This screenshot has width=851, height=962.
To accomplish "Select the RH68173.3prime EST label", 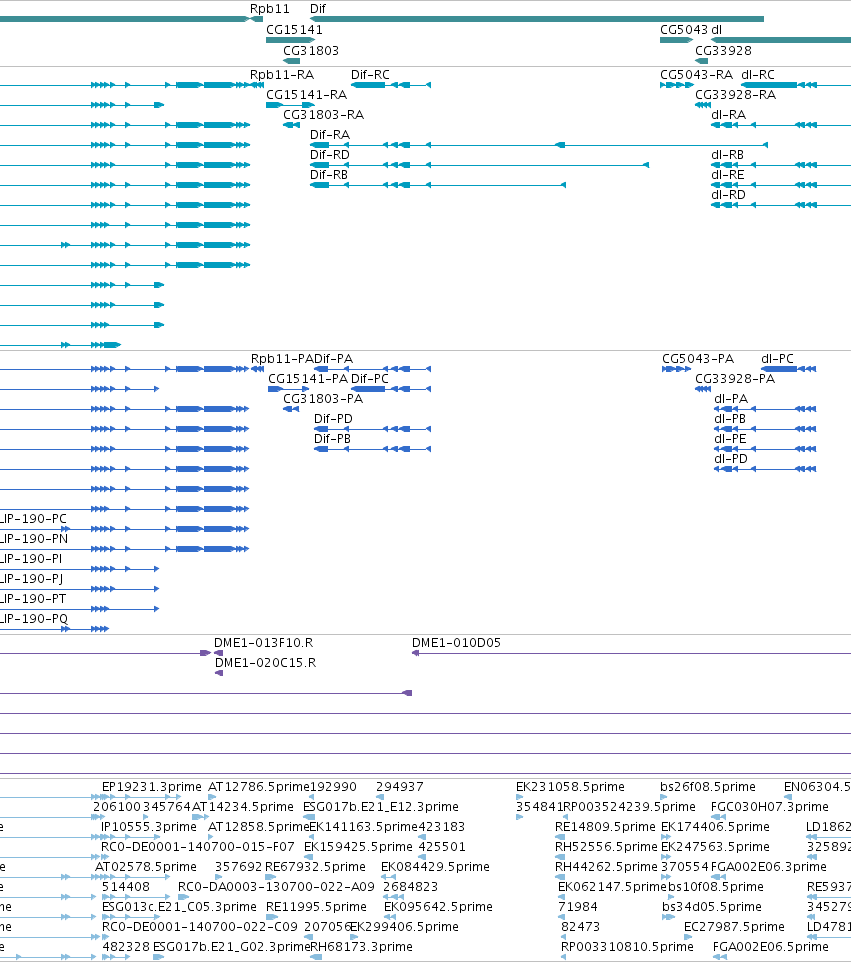I will coord(361,947).
